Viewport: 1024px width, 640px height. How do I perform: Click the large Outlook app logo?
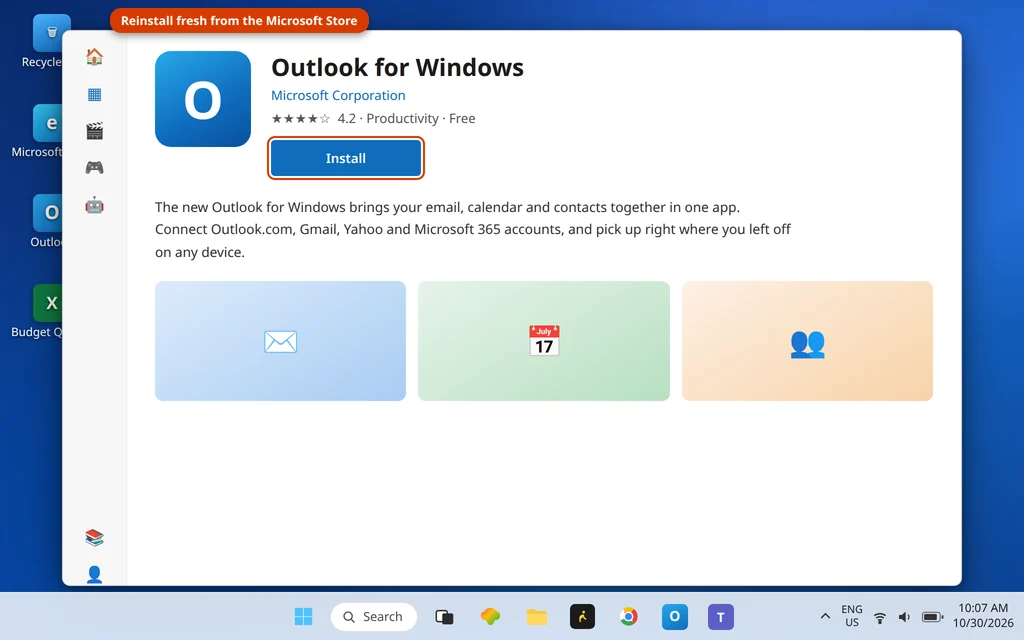click(x=202, y=99)
